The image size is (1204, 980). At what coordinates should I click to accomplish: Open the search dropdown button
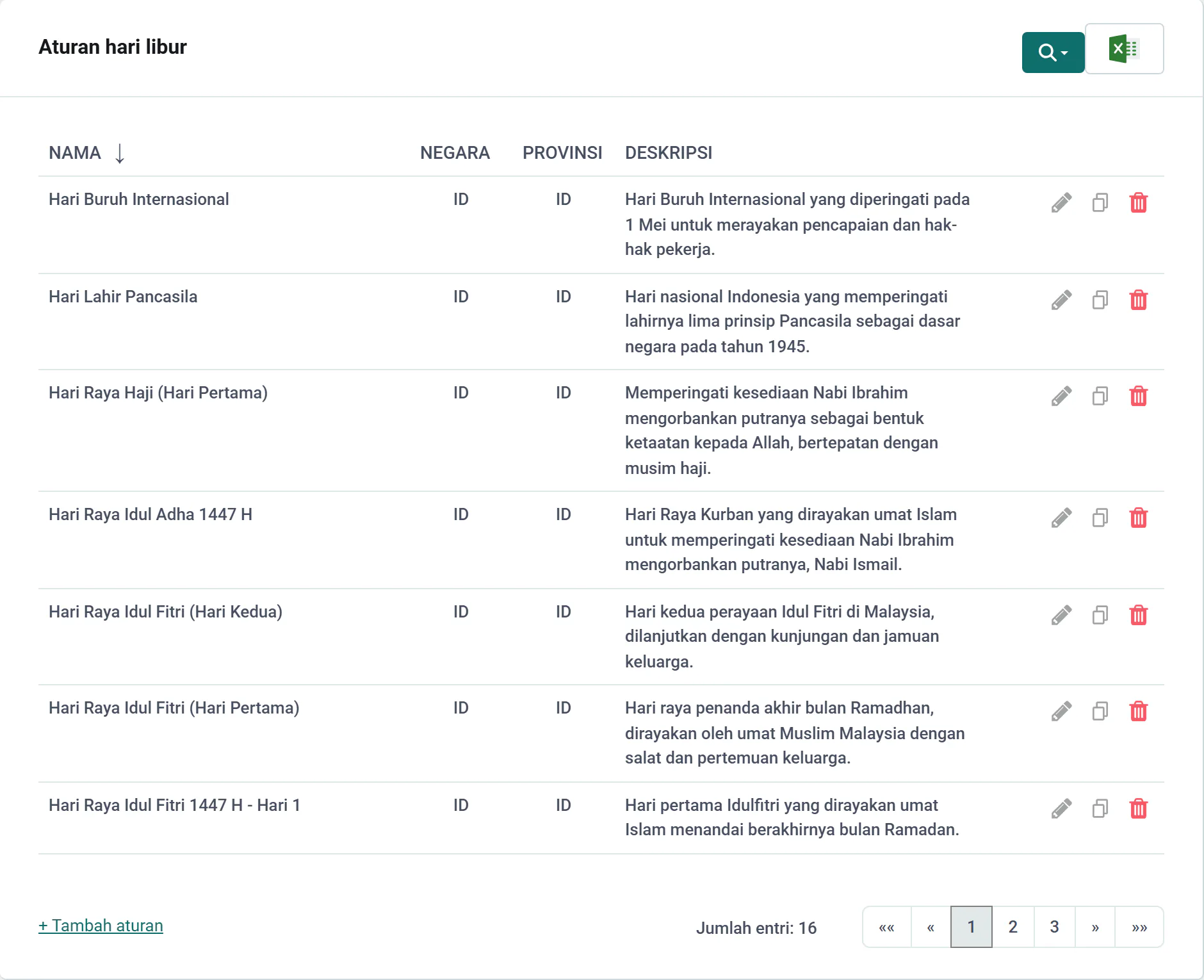point(1053,52)
